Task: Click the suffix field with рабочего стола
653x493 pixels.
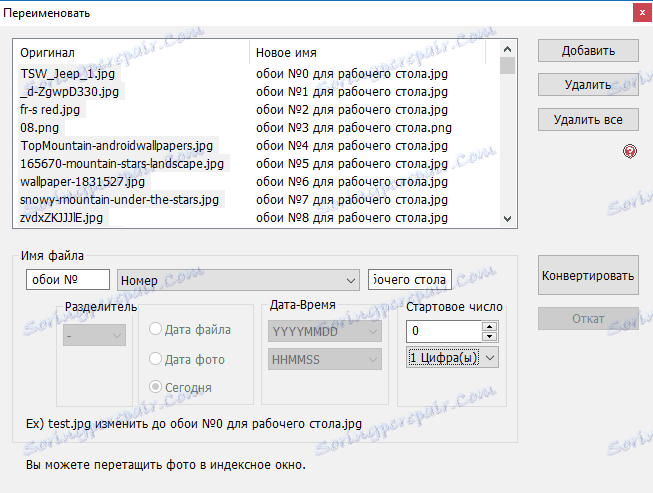Action: 410,279
